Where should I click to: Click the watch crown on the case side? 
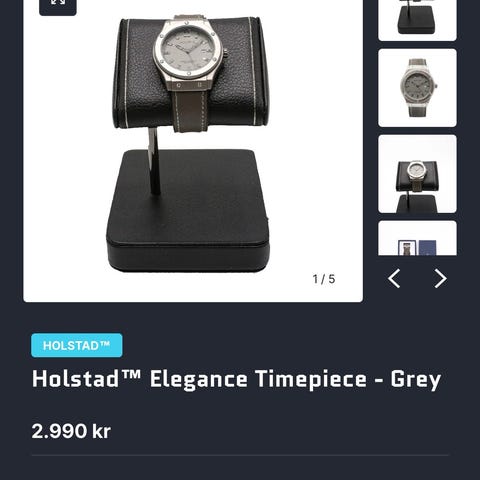(x=226, y=52)
